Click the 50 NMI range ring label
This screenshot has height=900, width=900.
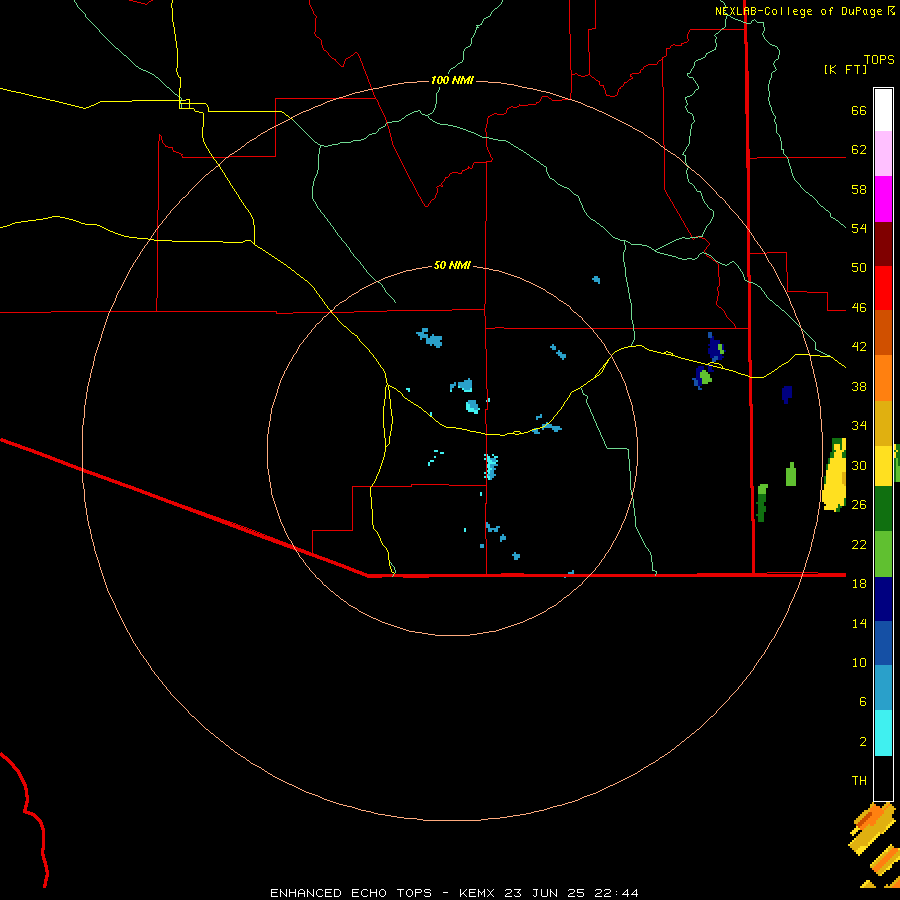coord(452,265)
